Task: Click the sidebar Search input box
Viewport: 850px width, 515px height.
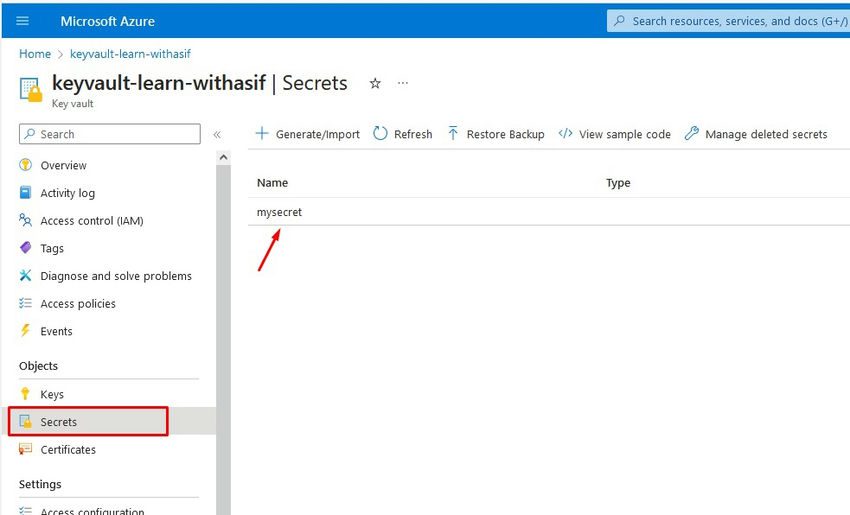Action: [110, 134]
